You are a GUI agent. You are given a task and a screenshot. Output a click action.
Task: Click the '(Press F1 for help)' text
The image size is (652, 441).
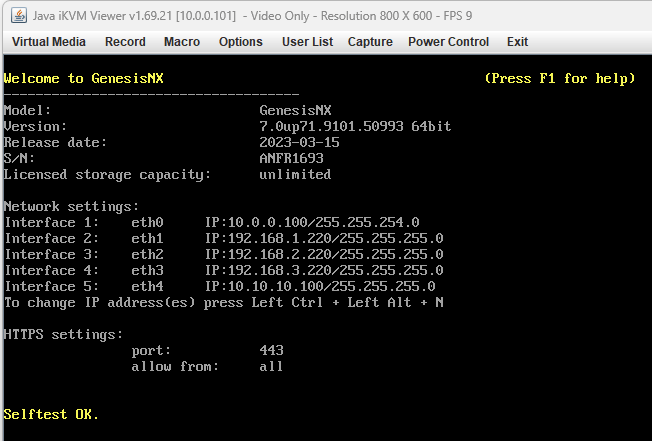[x=560, y=79]
